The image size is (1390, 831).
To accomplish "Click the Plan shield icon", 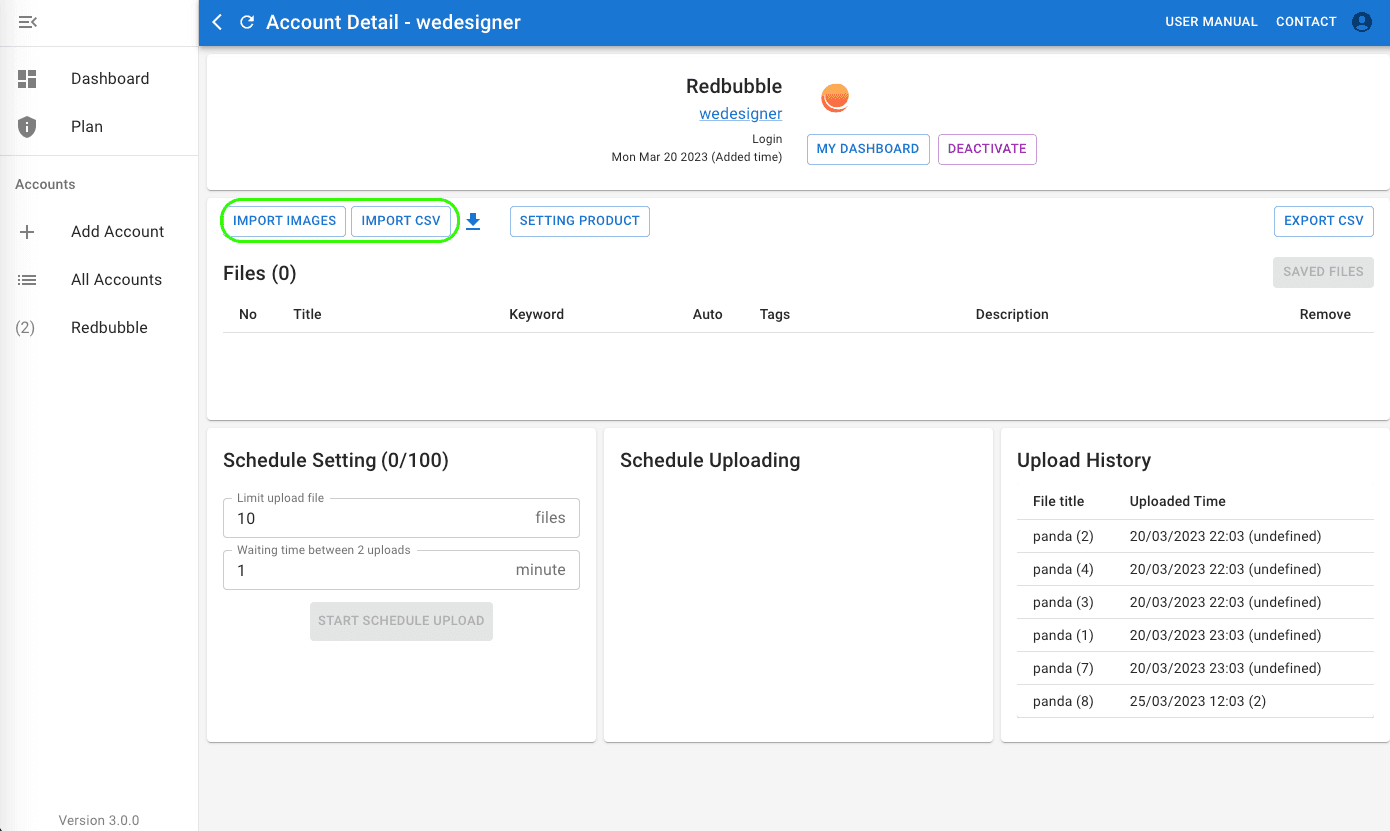I will point(27,127).
